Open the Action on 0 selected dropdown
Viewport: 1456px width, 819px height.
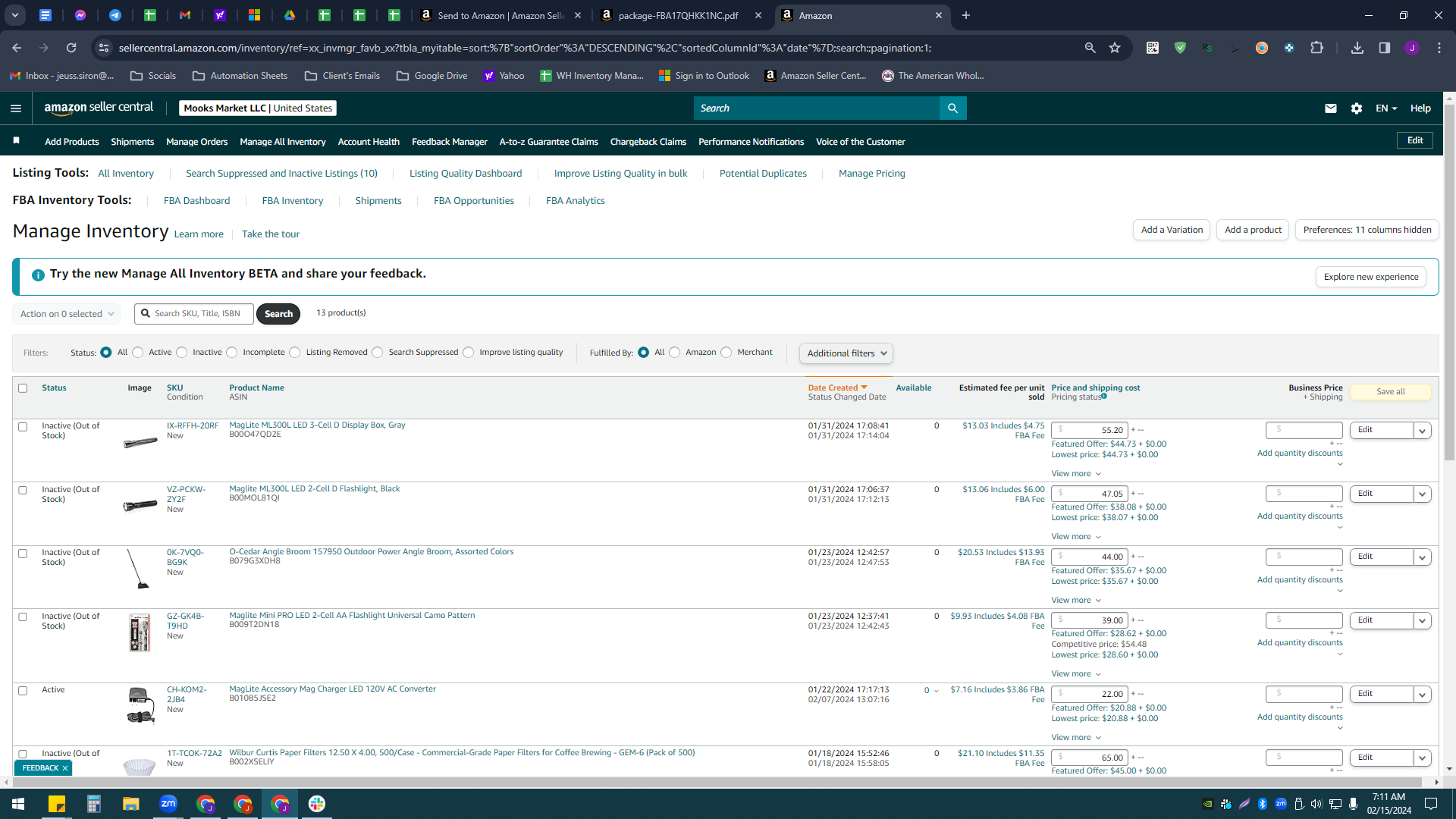tap(67, 314)
